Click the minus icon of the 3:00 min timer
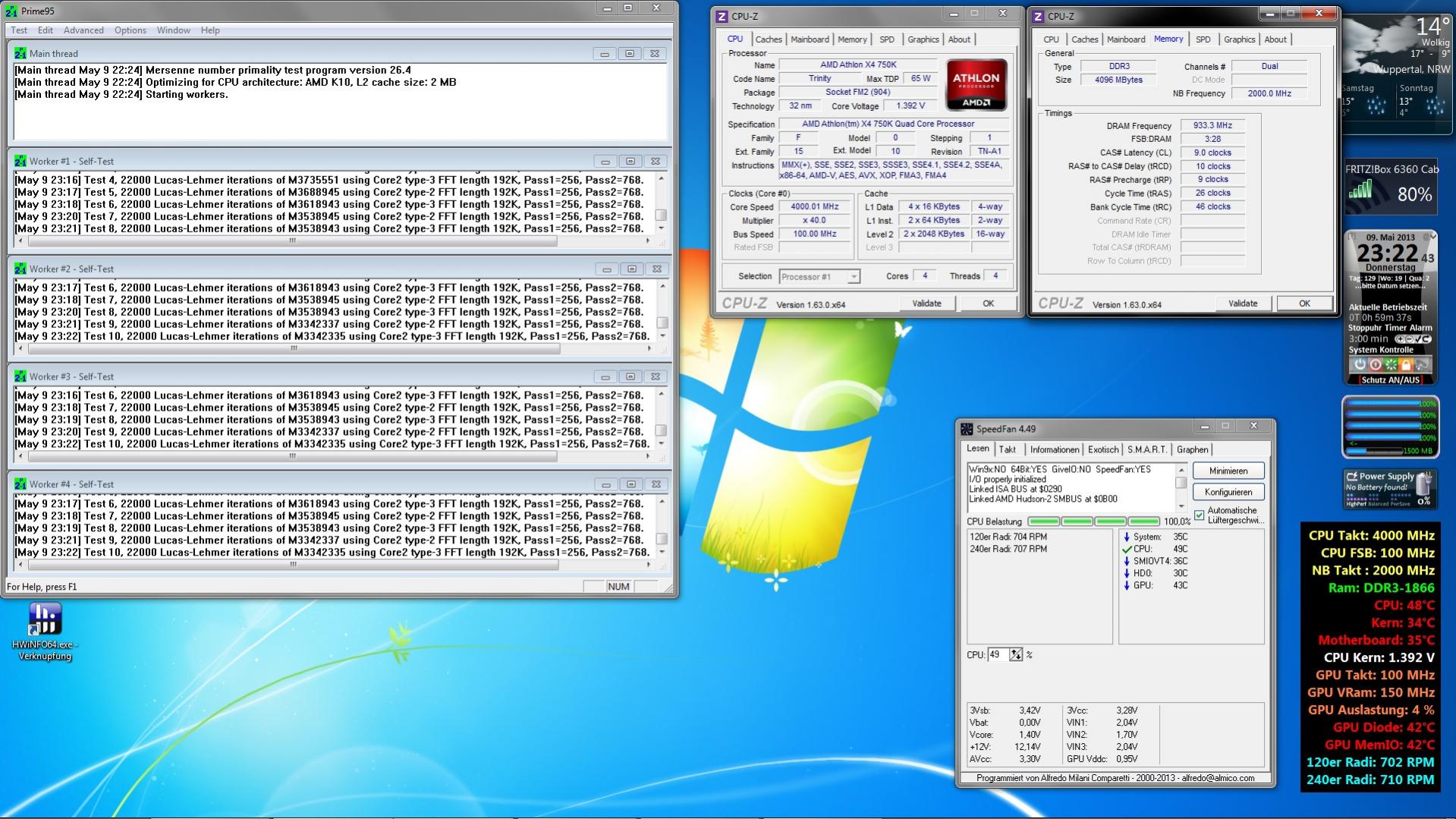1456x819 pixels. 1410,339
